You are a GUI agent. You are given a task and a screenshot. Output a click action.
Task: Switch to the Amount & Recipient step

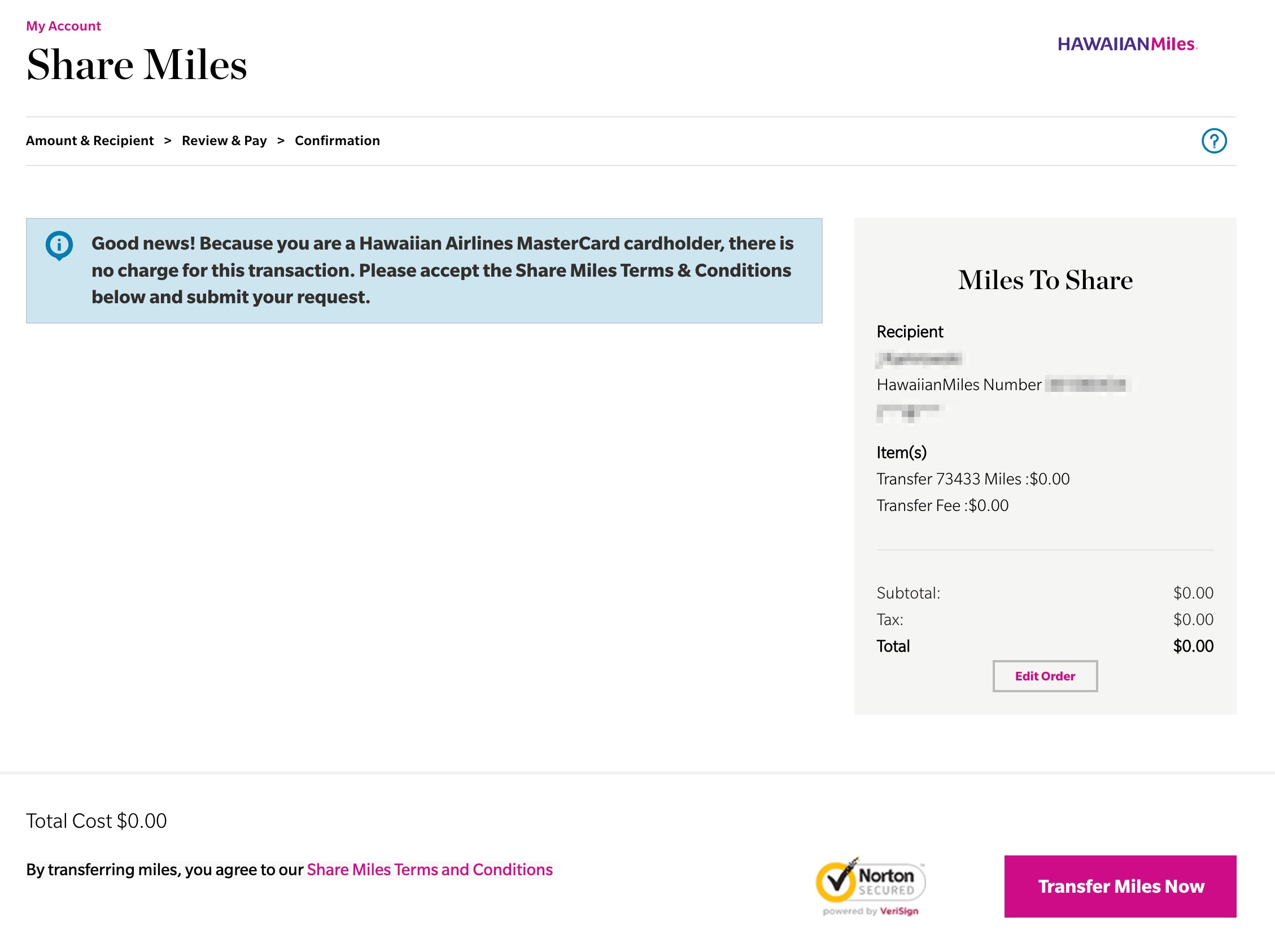[x=90, y=140]
